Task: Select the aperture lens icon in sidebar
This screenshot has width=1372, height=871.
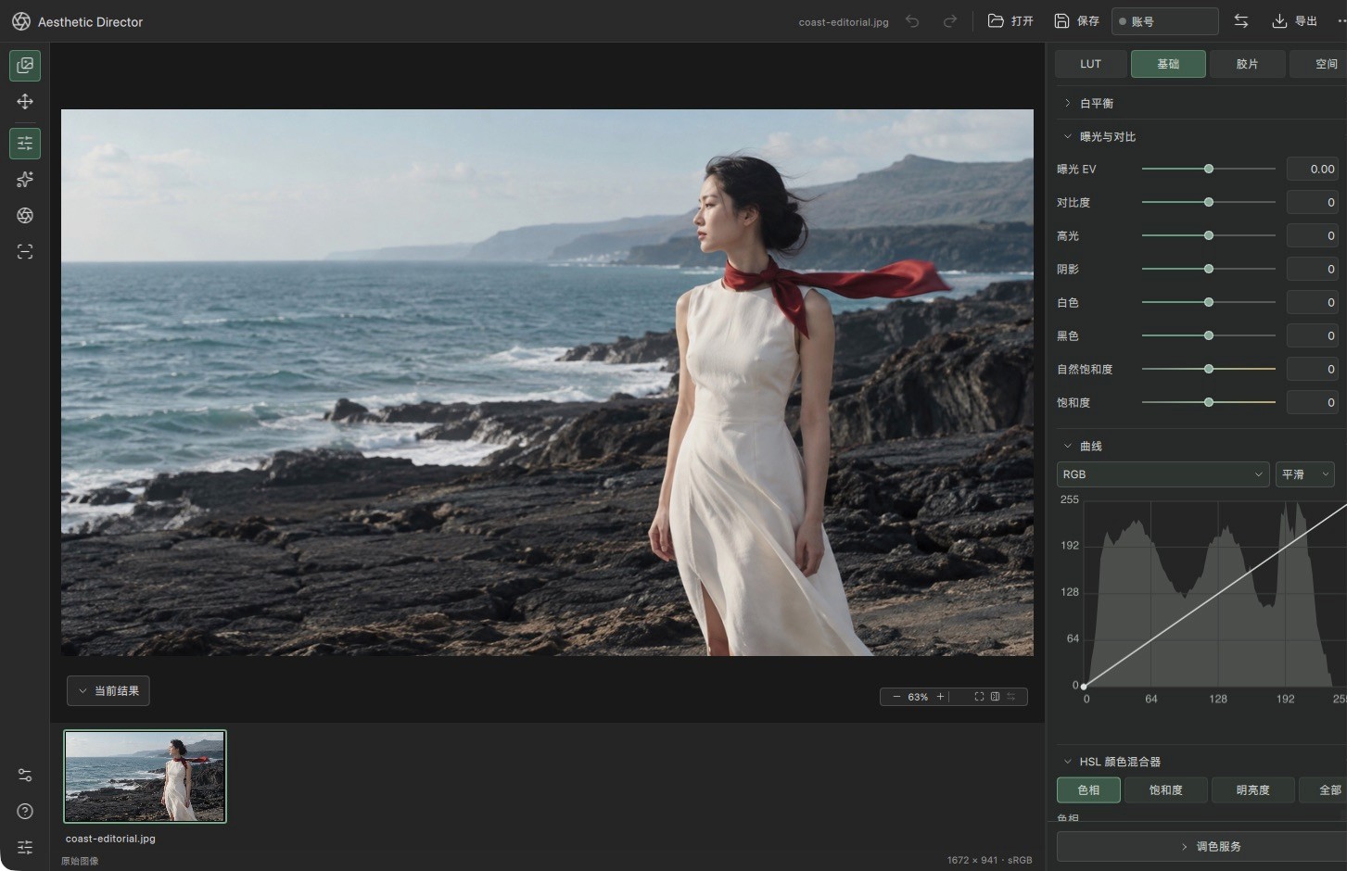Action: tap(25, 216)
